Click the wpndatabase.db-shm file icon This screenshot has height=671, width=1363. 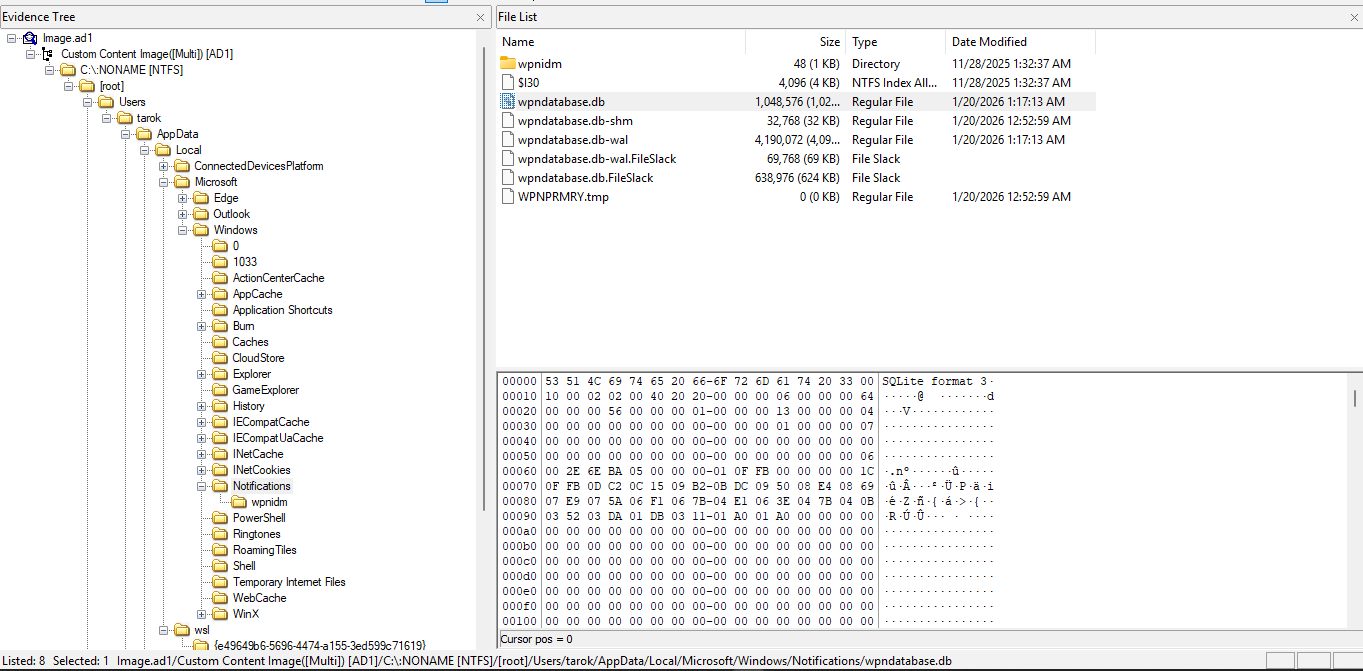pyautogui.click(x=507, y=121)
